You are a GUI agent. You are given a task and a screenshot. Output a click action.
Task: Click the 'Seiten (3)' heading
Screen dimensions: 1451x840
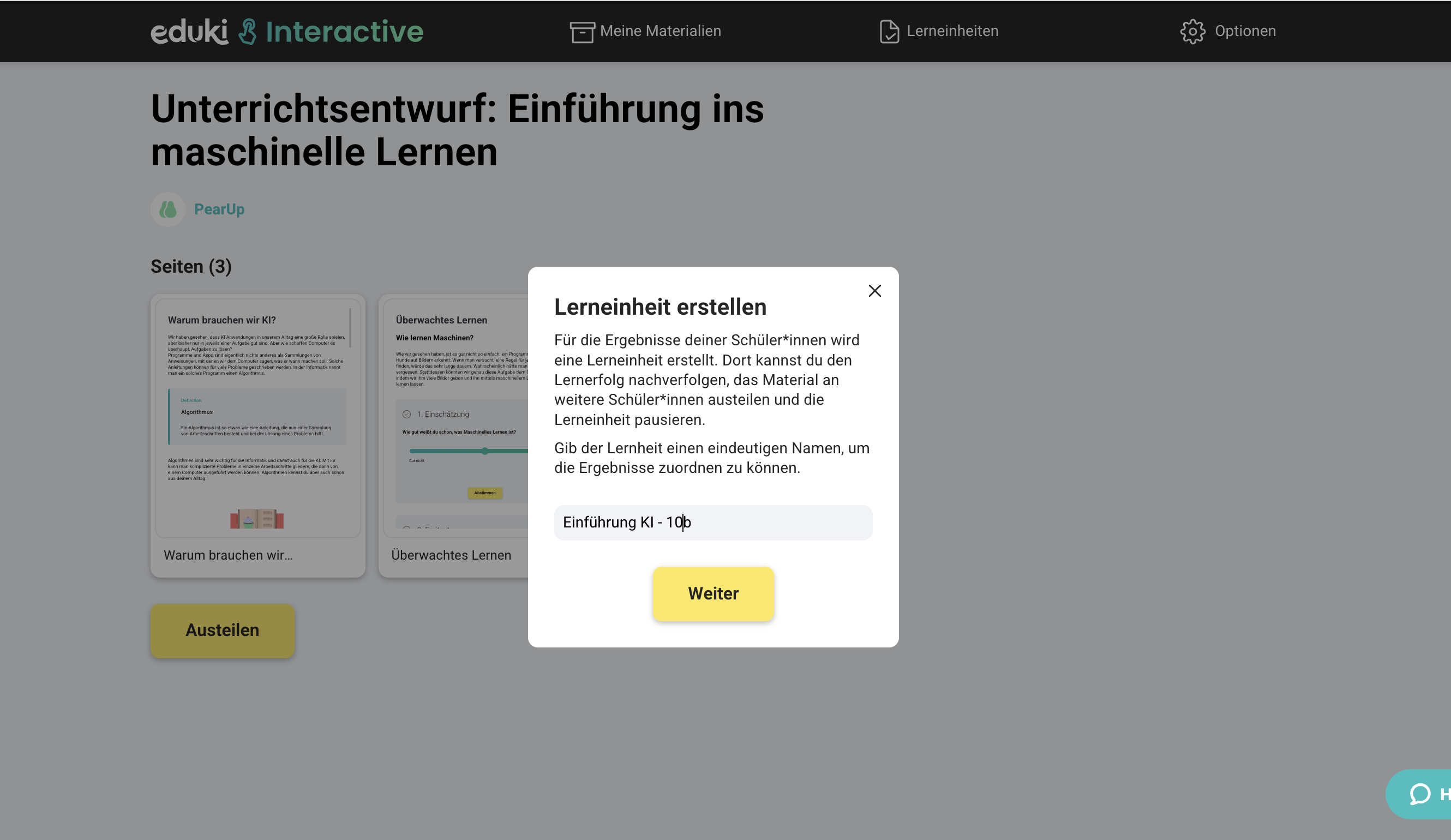point(191,267)
